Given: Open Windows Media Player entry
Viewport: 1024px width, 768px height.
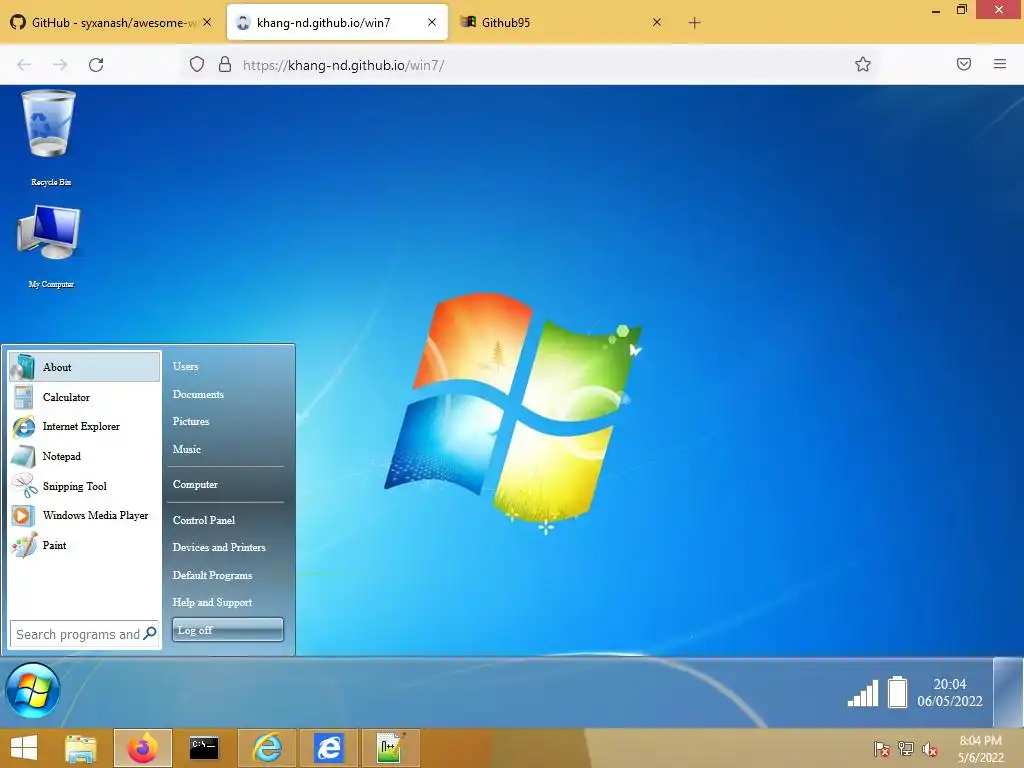Looking at the screenshot, I should coord(84,515).
